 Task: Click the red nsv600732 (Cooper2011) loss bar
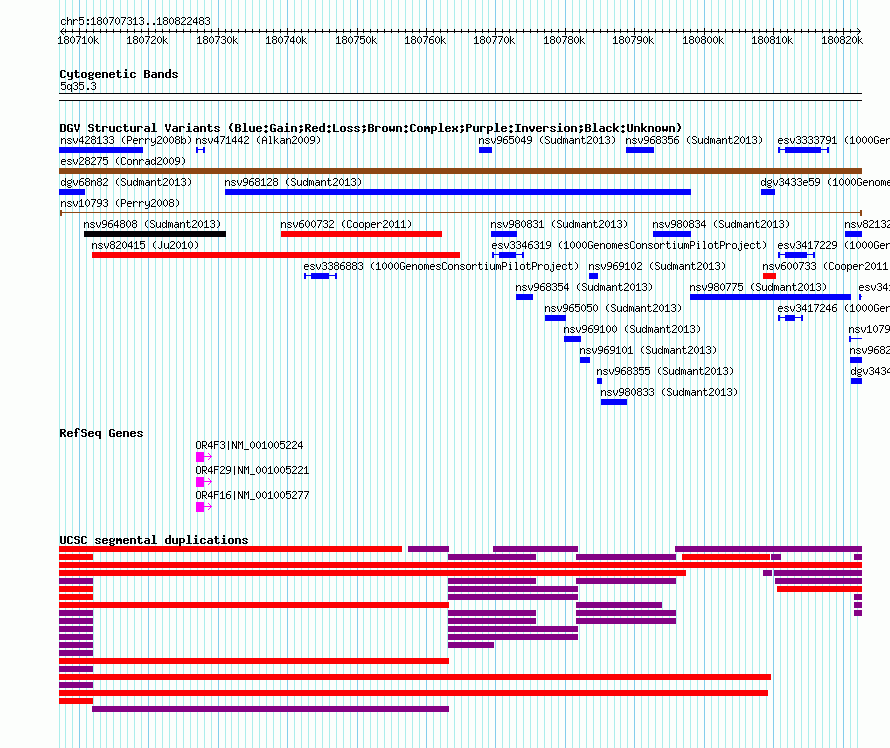click(x=361, y=234)
